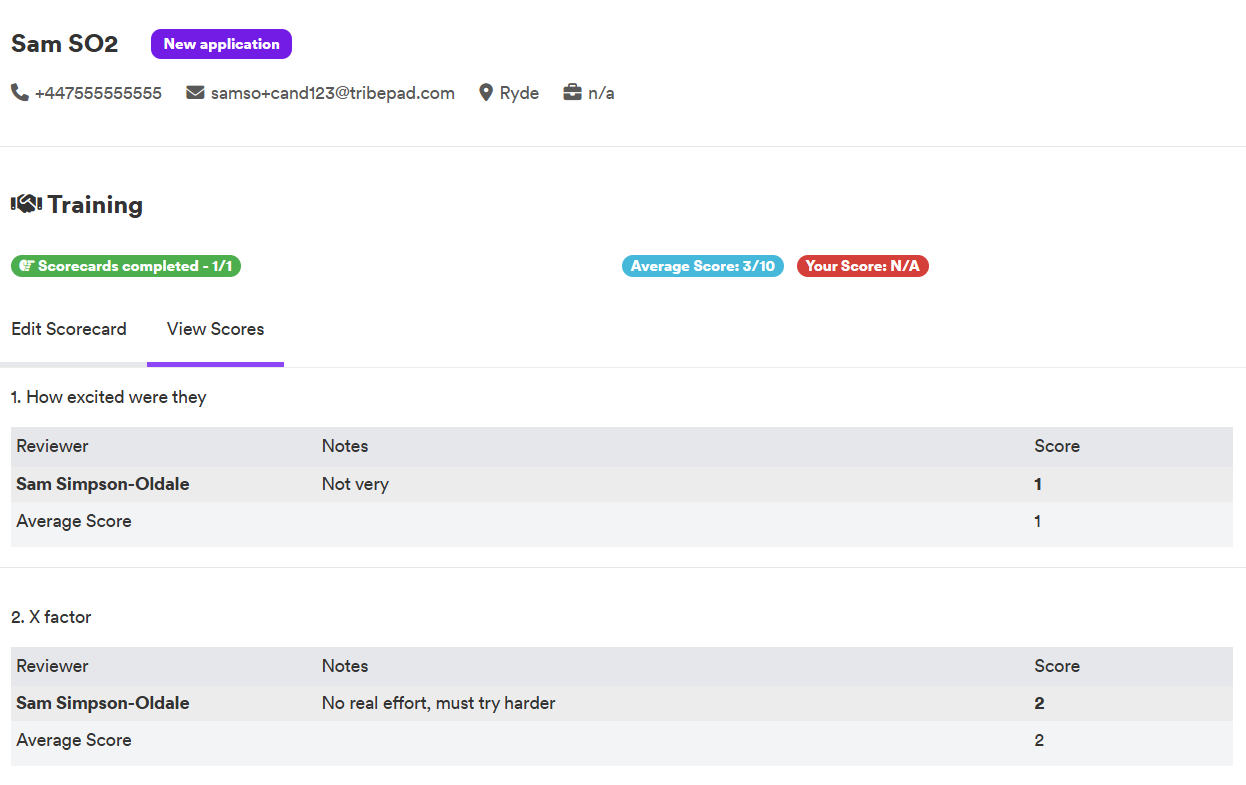This screenshot has height=785, width=1246.
Task: Click the Training section heading
Action: pos(95,204)
